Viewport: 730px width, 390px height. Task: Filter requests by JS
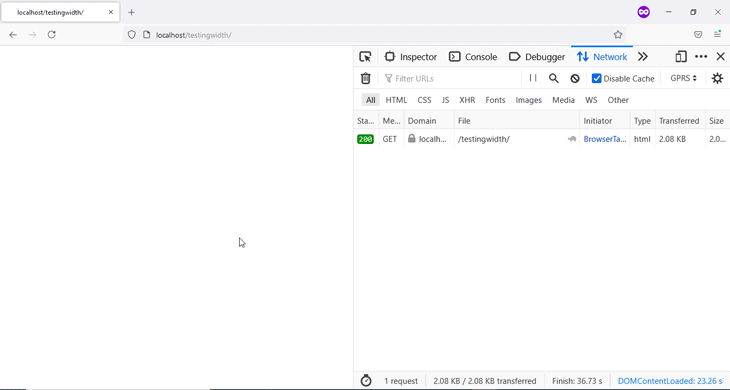click(x=446, y=100)
